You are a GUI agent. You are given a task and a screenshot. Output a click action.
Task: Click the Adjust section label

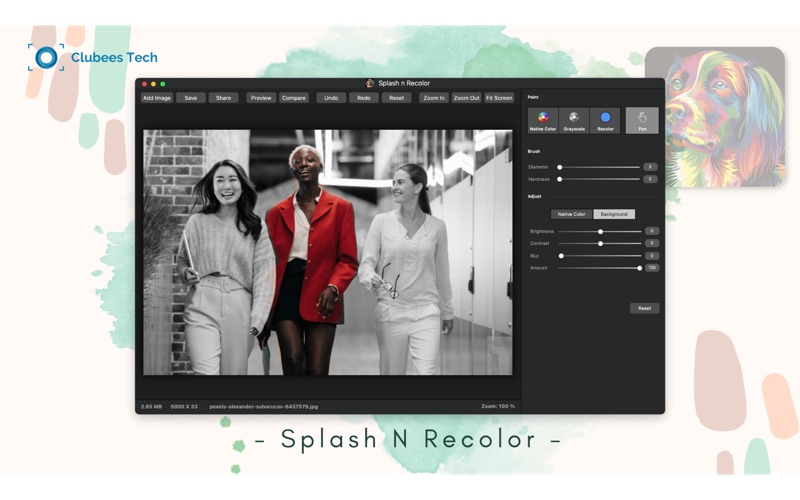(x=534, y=196)
